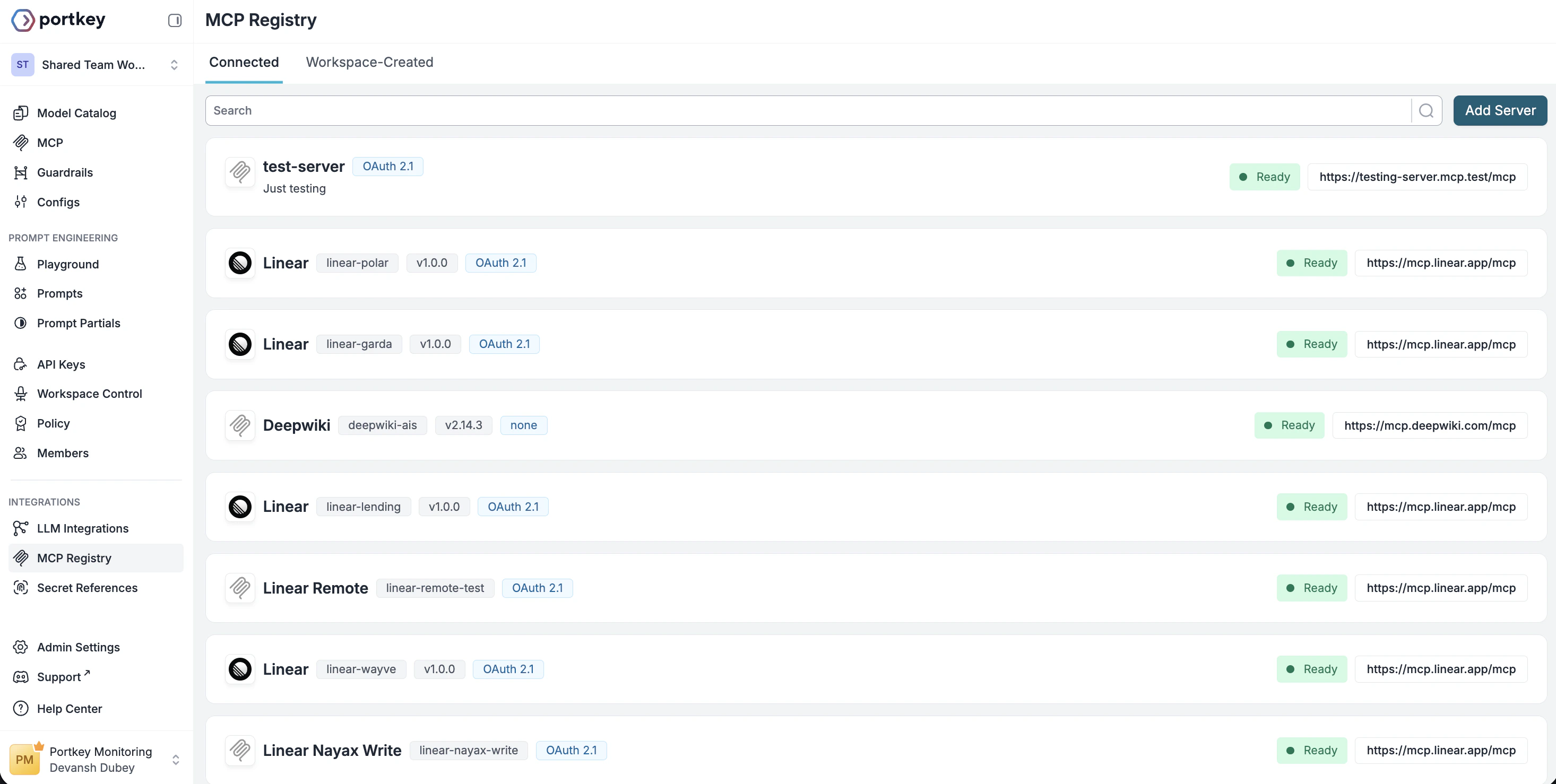
Task: Expand the Shared Team workspace switcher
Action: tap(174, 65)
